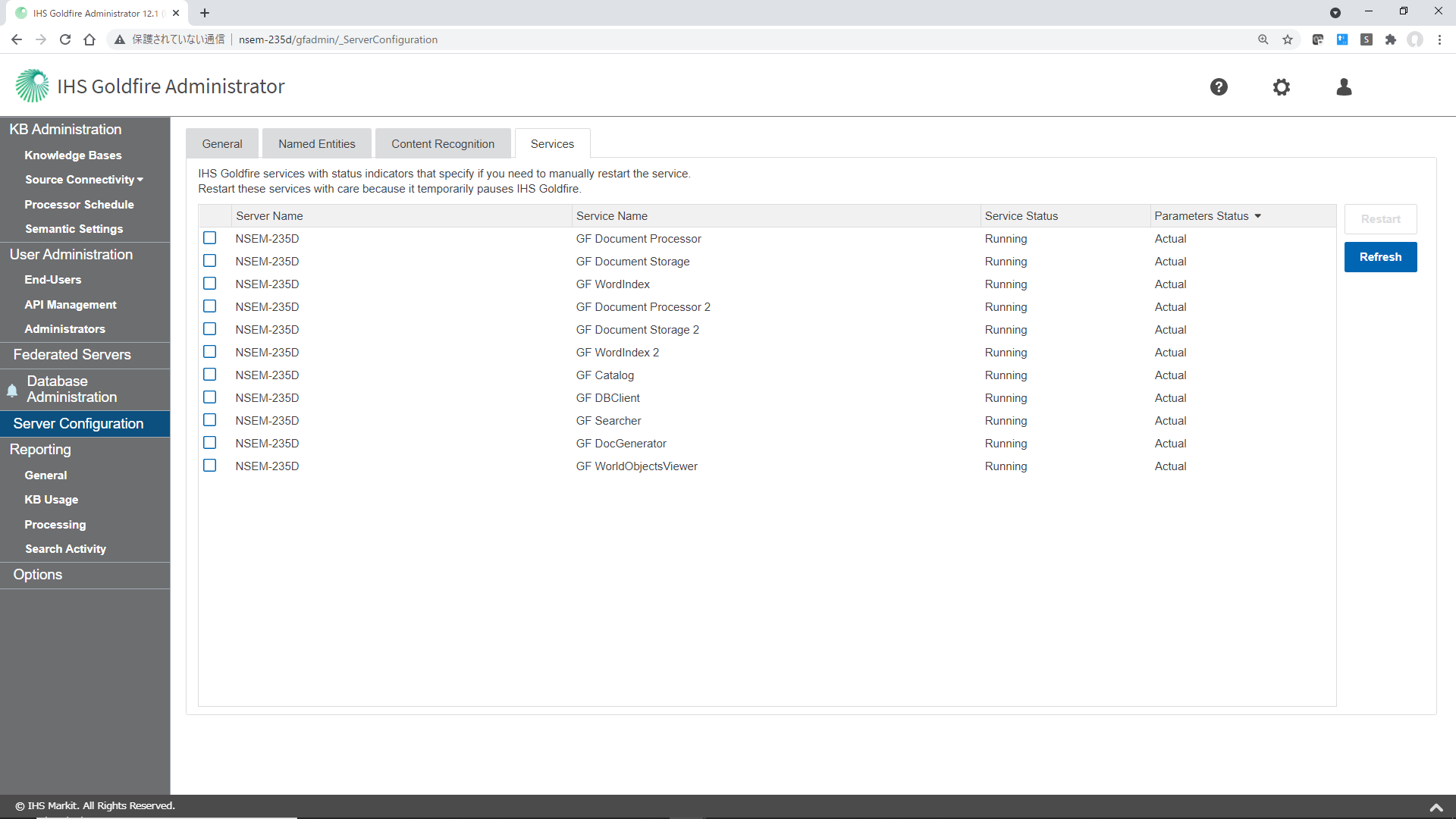Open Chrome three-dot menu
This screenshot has width=1456, height=819.
tap(1439, 39)
